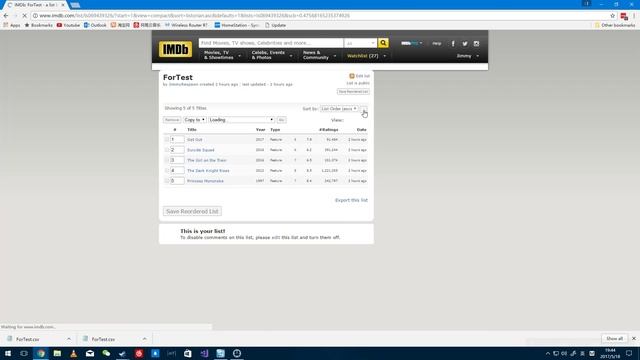The height and width of the screenshot is (360, 640).
Task: Click the small Save Reordered List button near the title
Action: [x=353, y=92]
